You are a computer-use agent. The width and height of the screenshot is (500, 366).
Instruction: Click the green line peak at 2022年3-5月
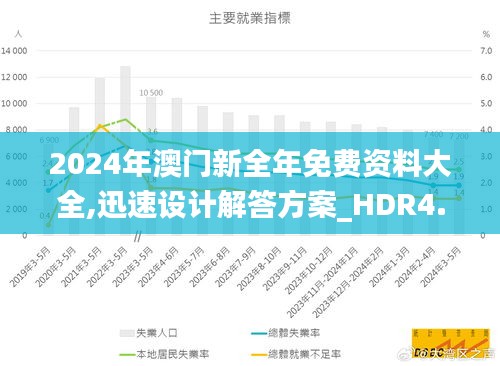pyautogui.click(x=125, y=119)
